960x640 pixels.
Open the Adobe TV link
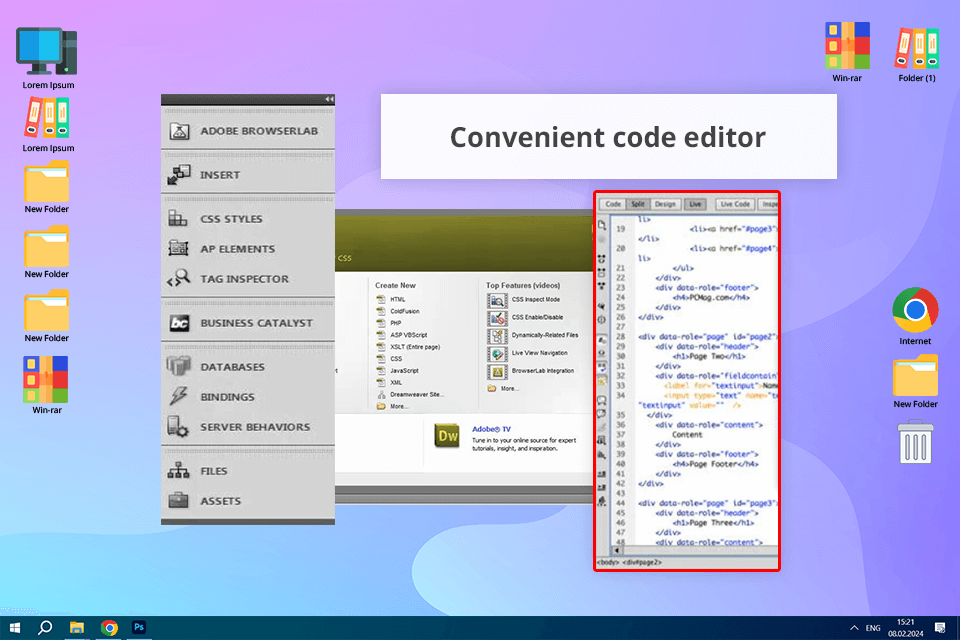pos(491,429)
